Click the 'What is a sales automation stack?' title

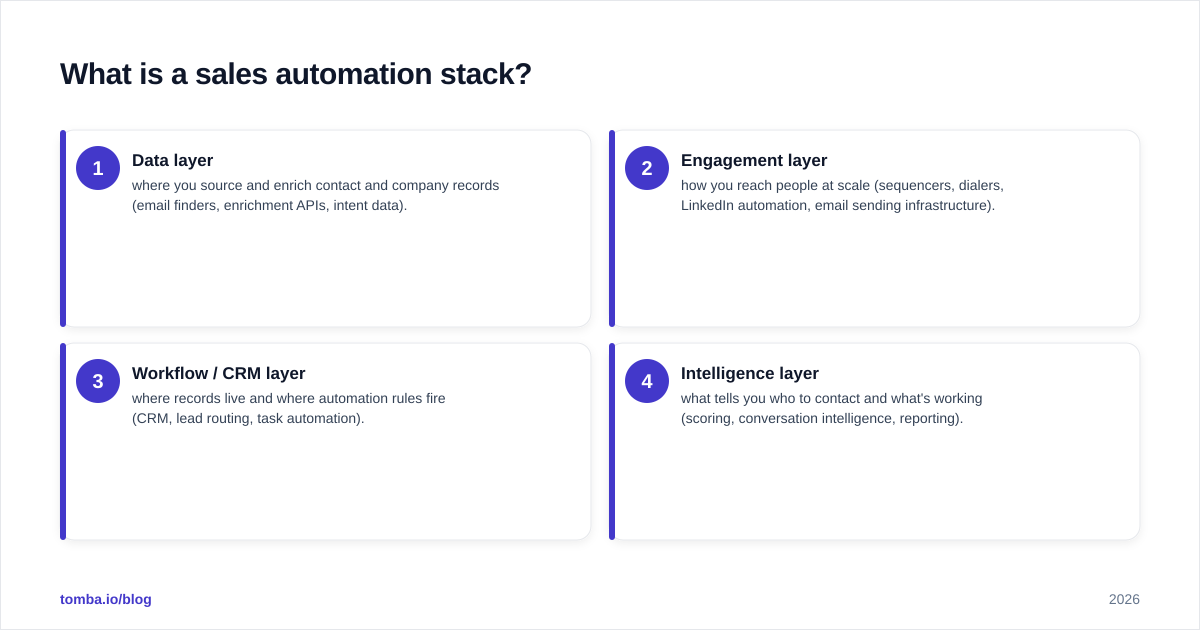click(x=296, y=74)
